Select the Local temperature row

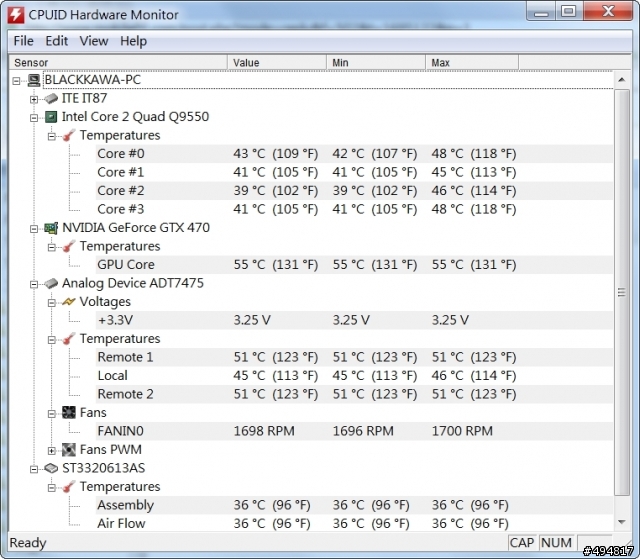click(354, 375)
